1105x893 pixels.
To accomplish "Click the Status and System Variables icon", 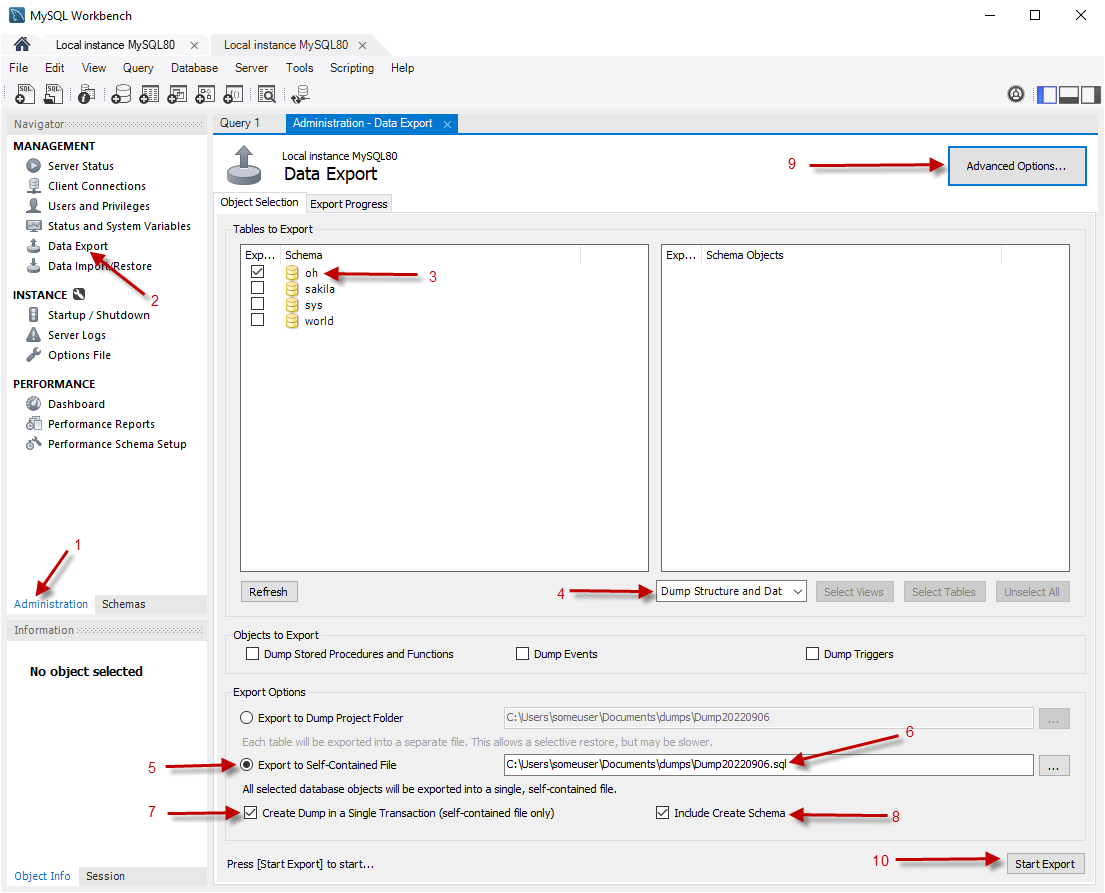I will [x=33, y=226].
